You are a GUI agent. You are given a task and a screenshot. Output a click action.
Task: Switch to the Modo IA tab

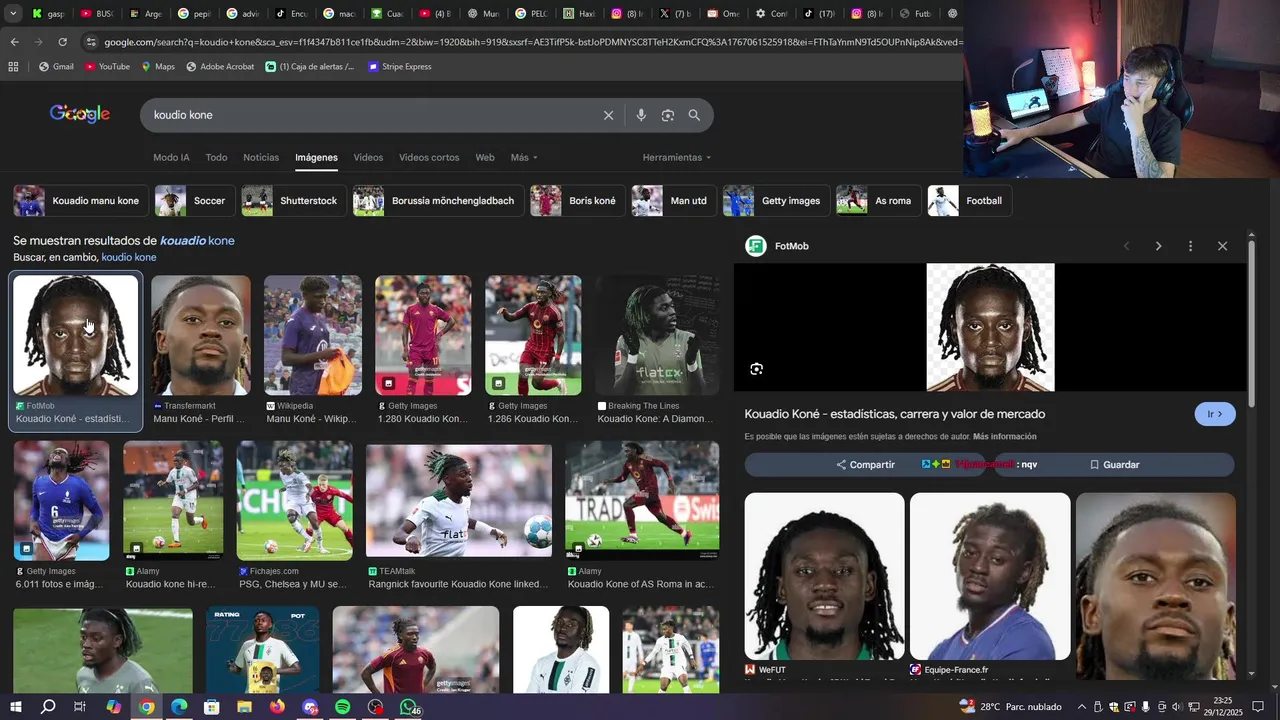coord(171,158)
